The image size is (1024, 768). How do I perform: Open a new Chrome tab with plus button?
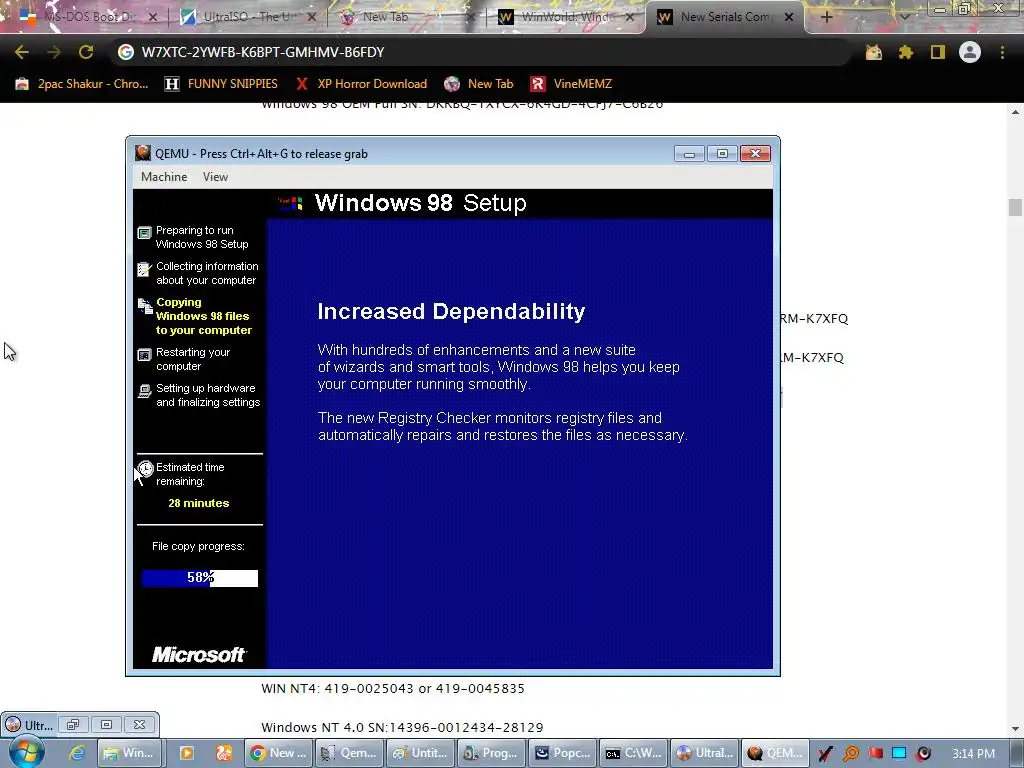point(826,17)
